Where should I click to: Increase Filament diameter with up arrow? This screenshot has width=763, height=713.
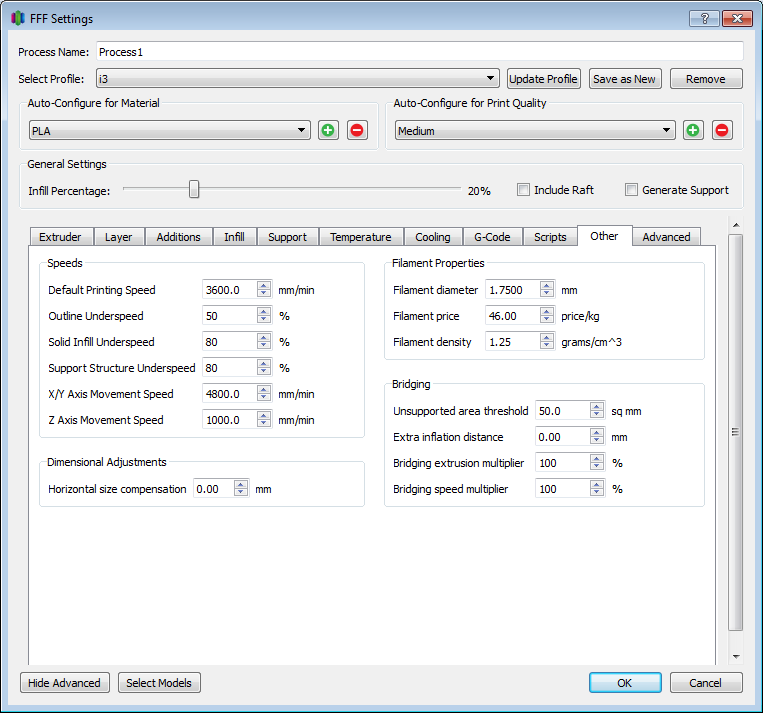[x=547, y=285]
